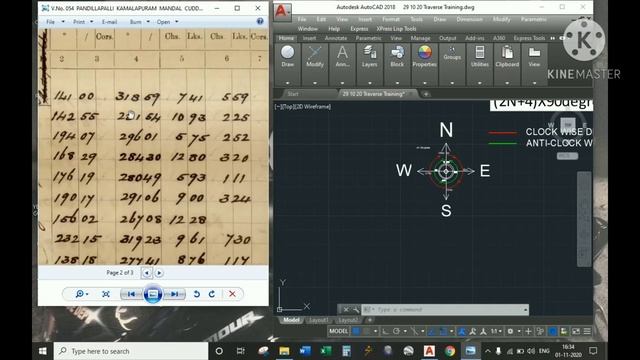Switch to the Start drawing tab
Viewport: 640px width, 360px height.
[x=293, y=94]
